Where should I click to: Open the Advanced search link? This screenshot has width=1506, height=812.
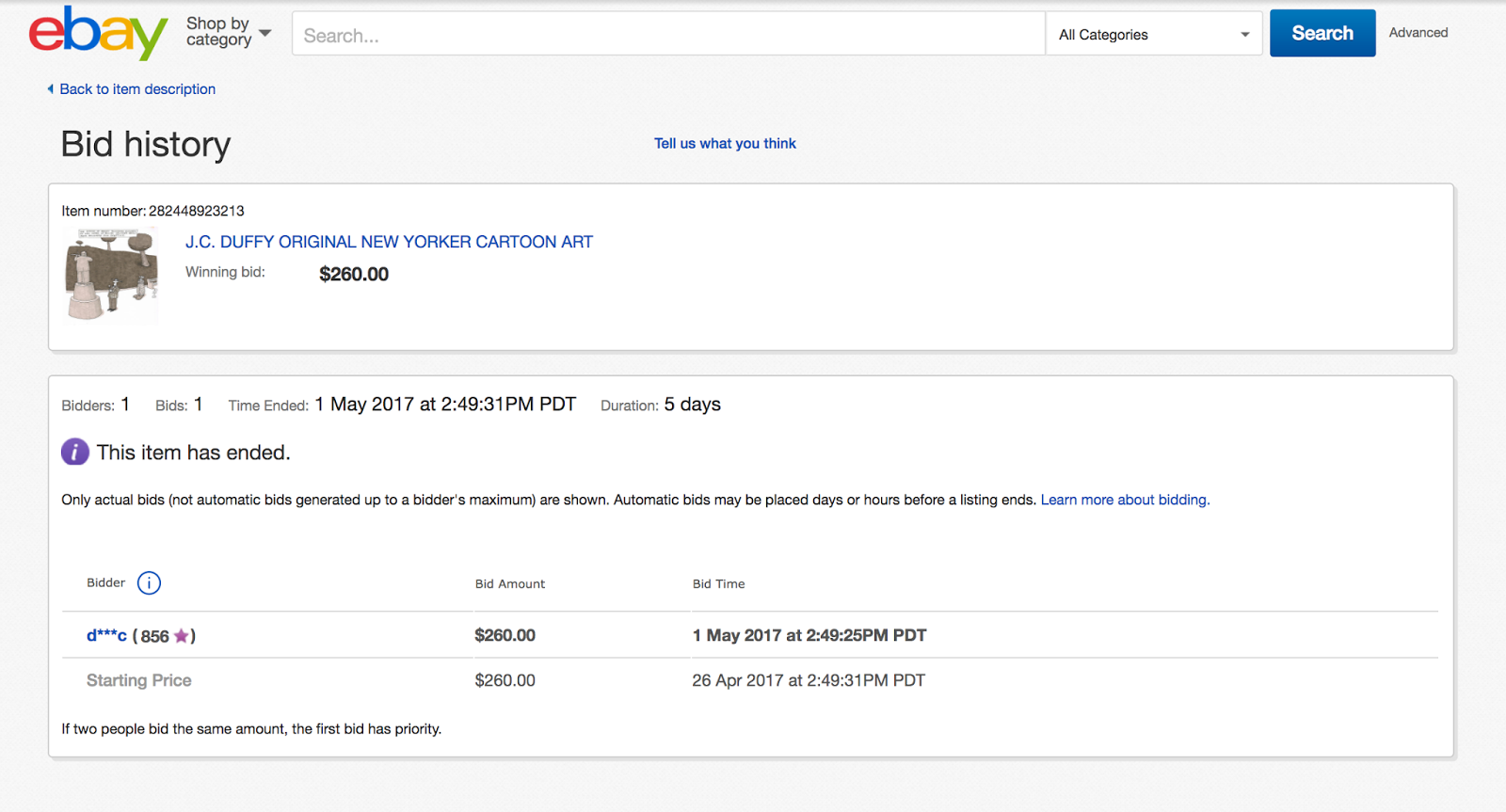coord(1418,33)
